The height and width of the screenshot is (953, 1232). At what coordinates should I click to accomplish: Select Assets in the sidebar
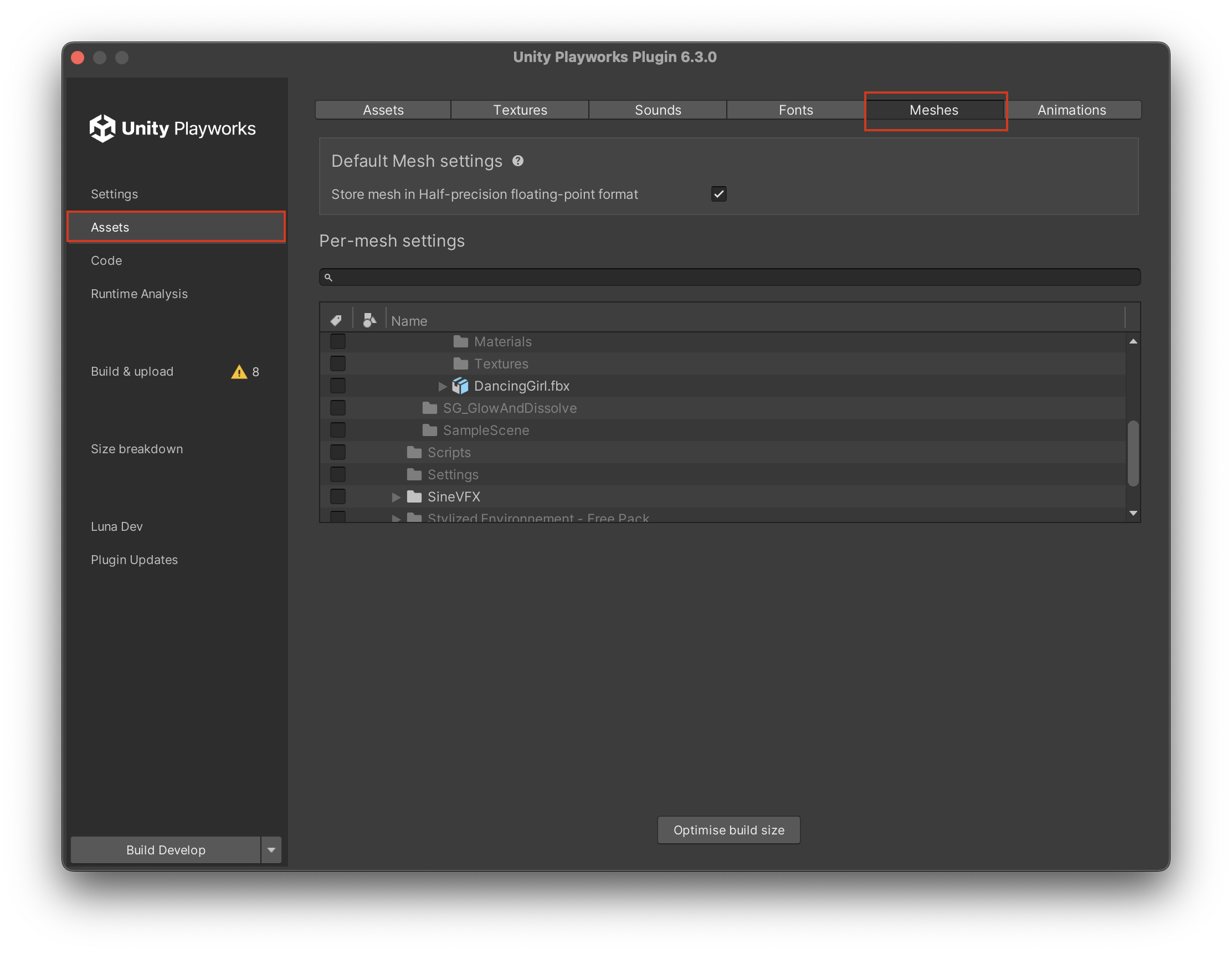point(176,227)
